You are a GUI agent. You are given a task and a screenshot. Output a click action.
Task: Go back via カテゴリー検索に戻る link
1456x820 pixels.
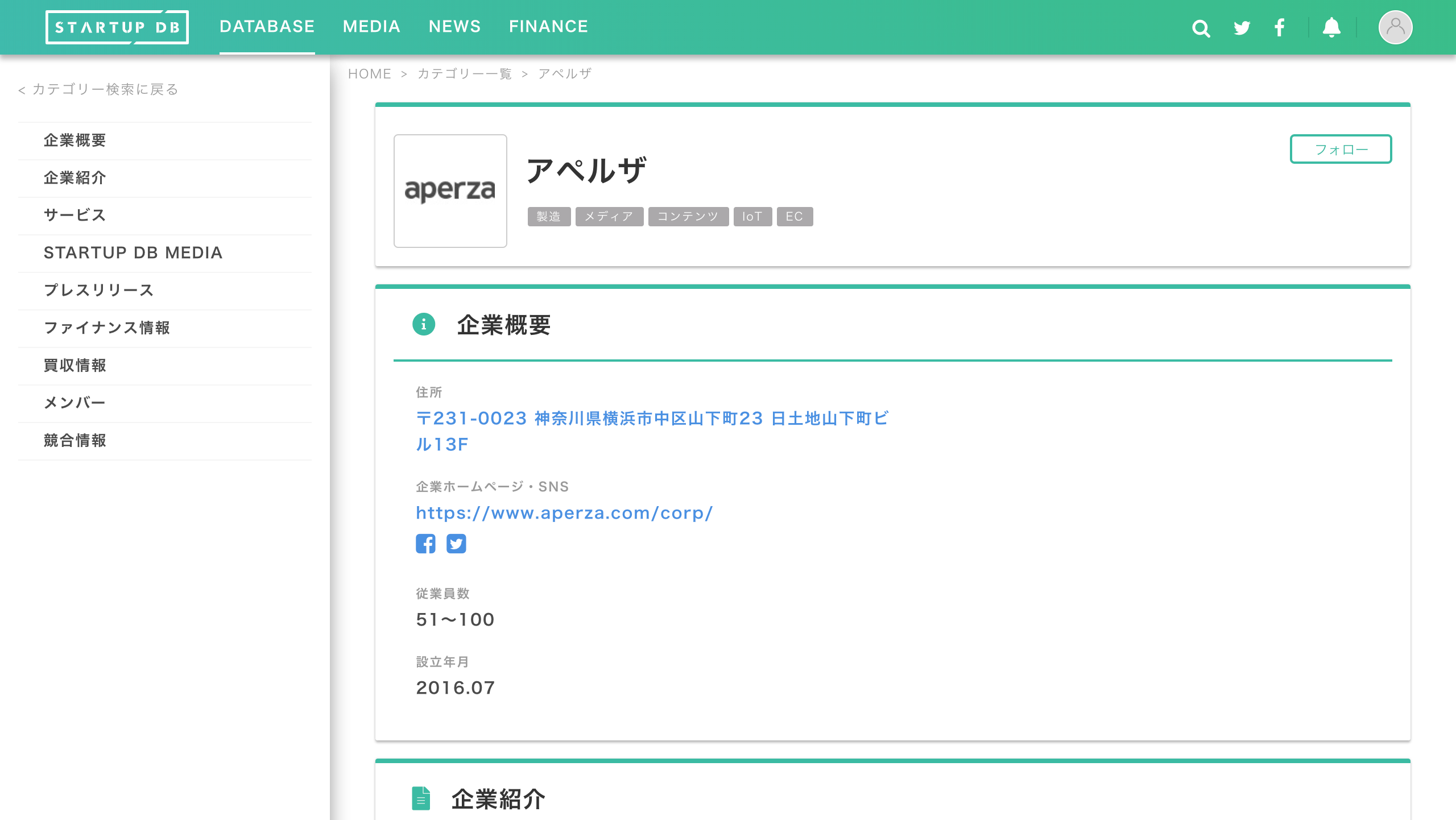pyautogui.click(x=99, y=90)
